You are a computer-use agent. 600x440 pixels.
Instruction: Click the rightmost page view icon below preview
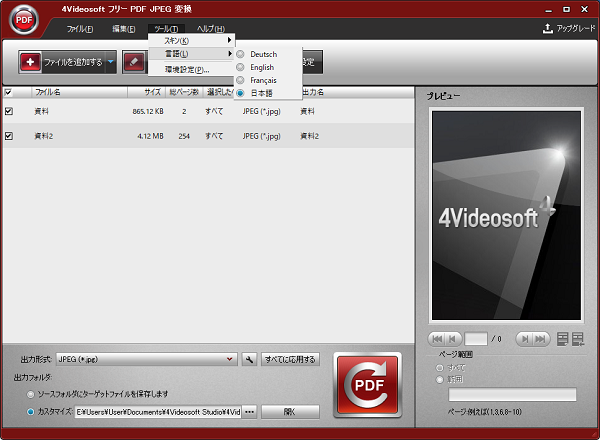578,338
